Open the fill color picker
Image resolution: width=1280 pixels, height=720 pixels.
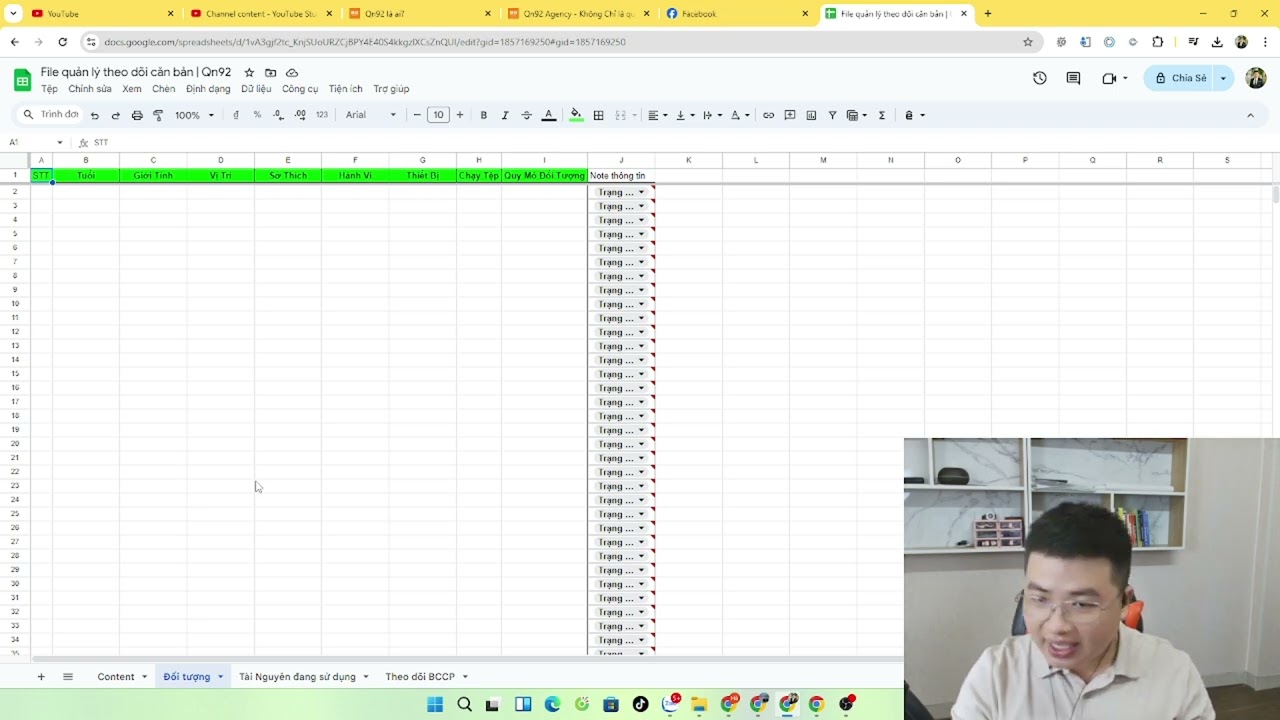[x=576, y=115]
